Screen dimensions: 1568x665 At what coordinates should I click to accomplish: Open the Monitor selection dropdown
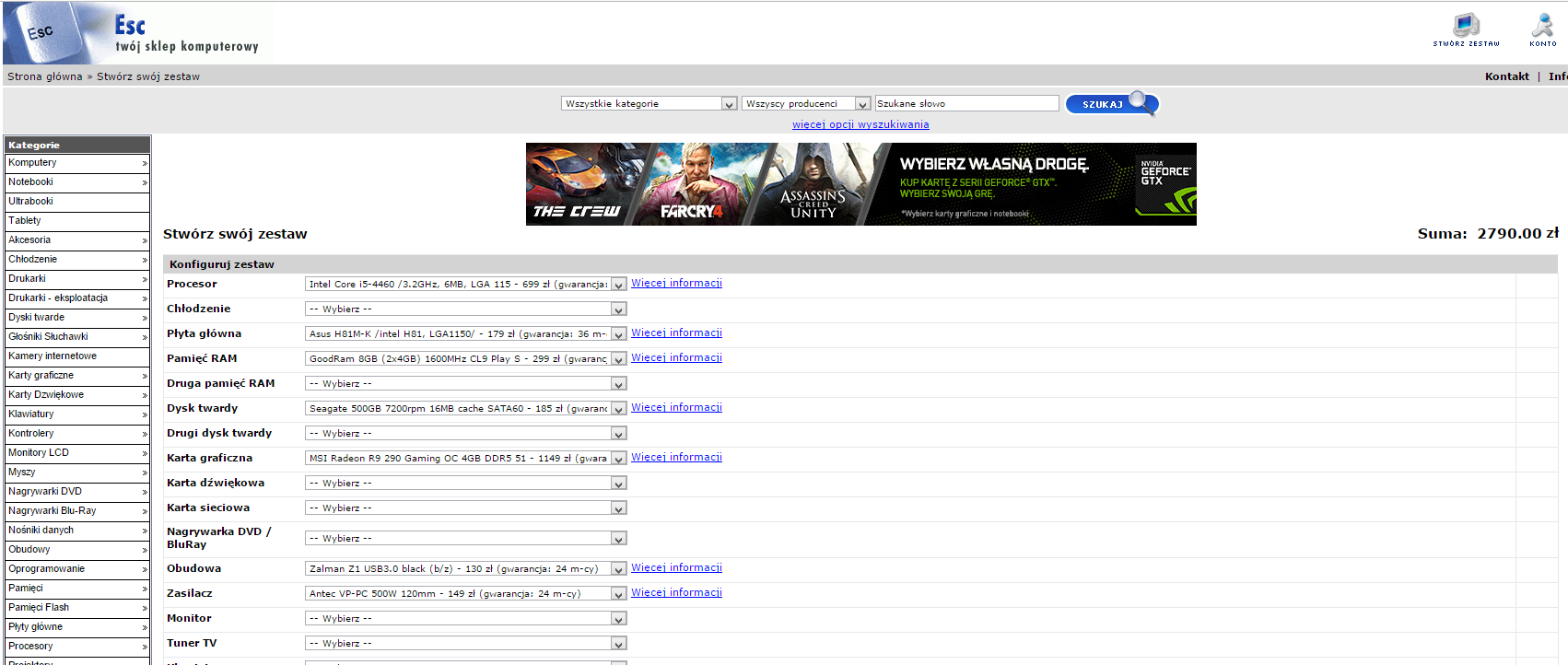pos(466,619)
